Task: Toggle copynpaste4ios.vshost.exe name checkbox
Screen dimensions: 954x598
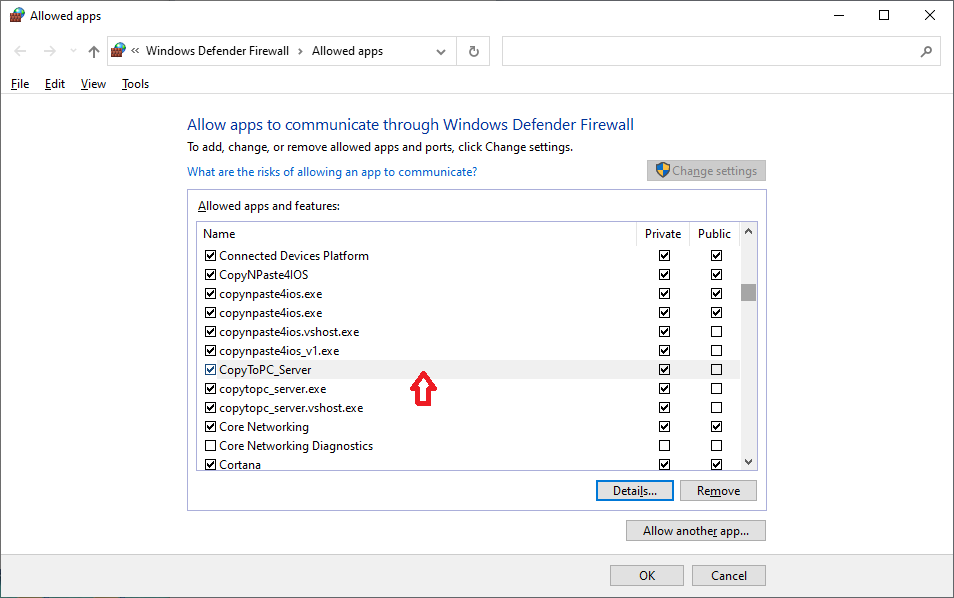Action: tap(211, 332)
